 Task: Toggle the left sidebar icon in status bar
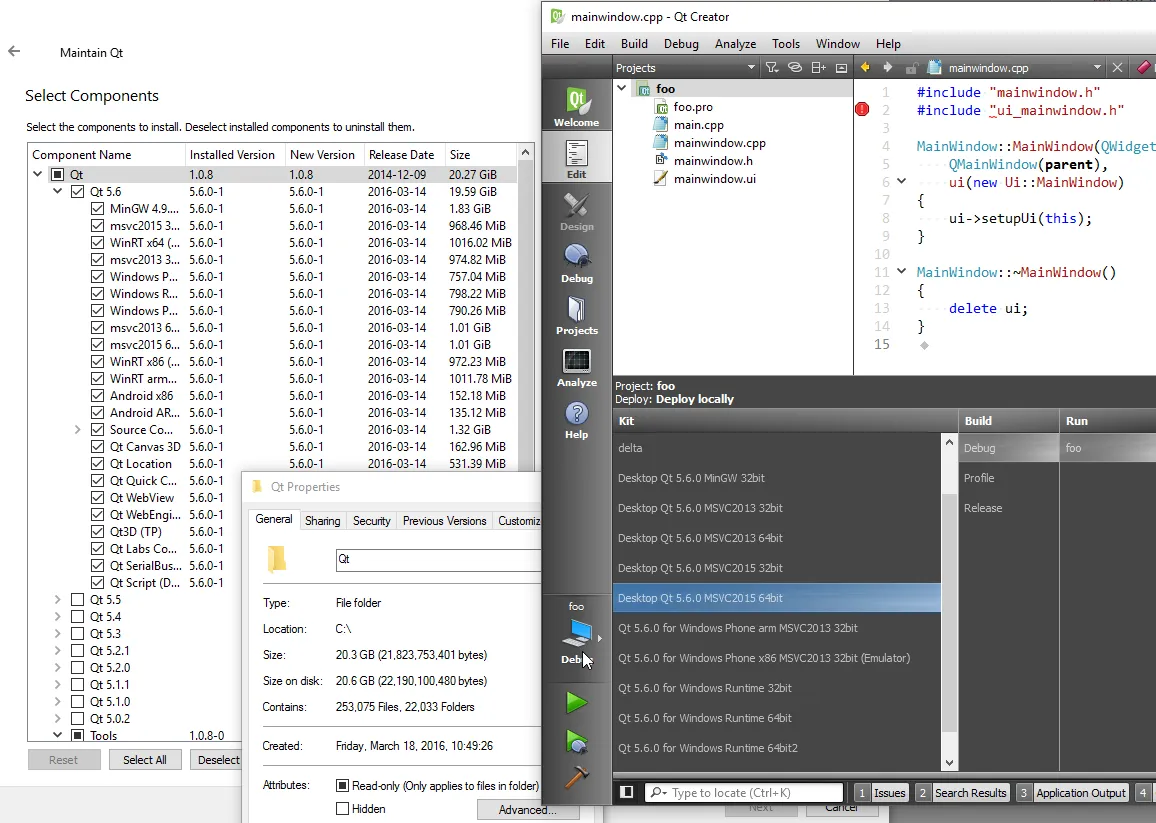[627, 792]
